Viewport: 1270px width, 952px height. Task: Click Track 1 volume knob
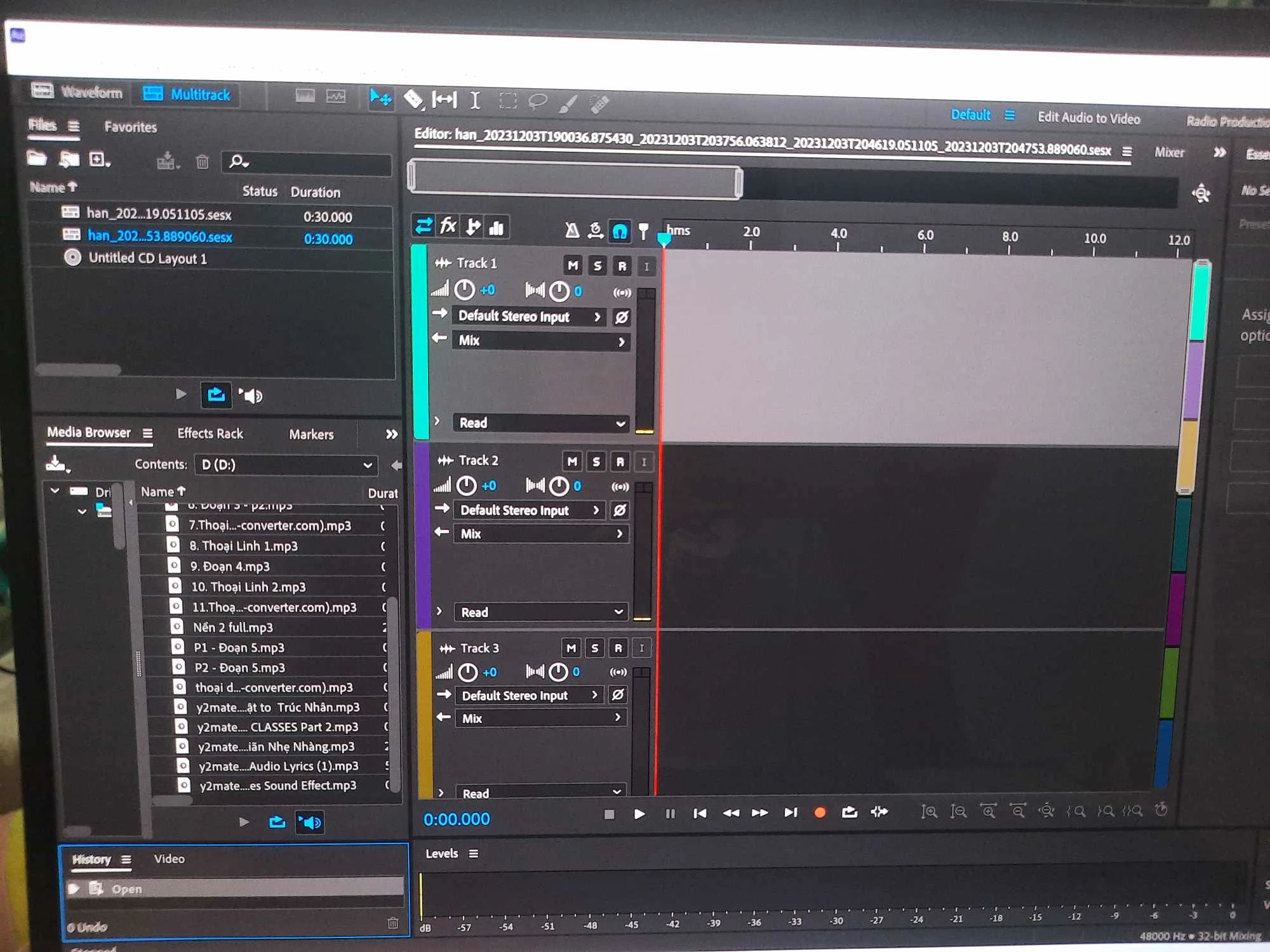465,290
